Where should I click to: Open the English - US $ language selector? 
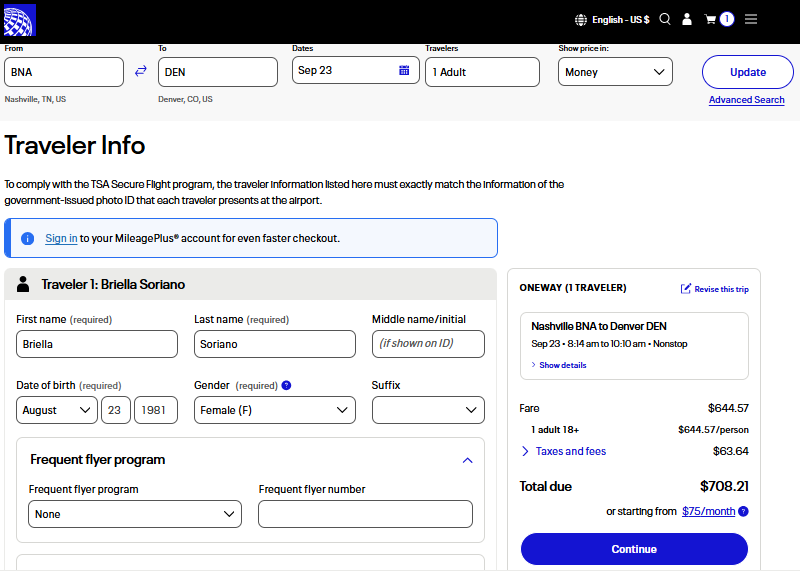click(x=612, y=19)
